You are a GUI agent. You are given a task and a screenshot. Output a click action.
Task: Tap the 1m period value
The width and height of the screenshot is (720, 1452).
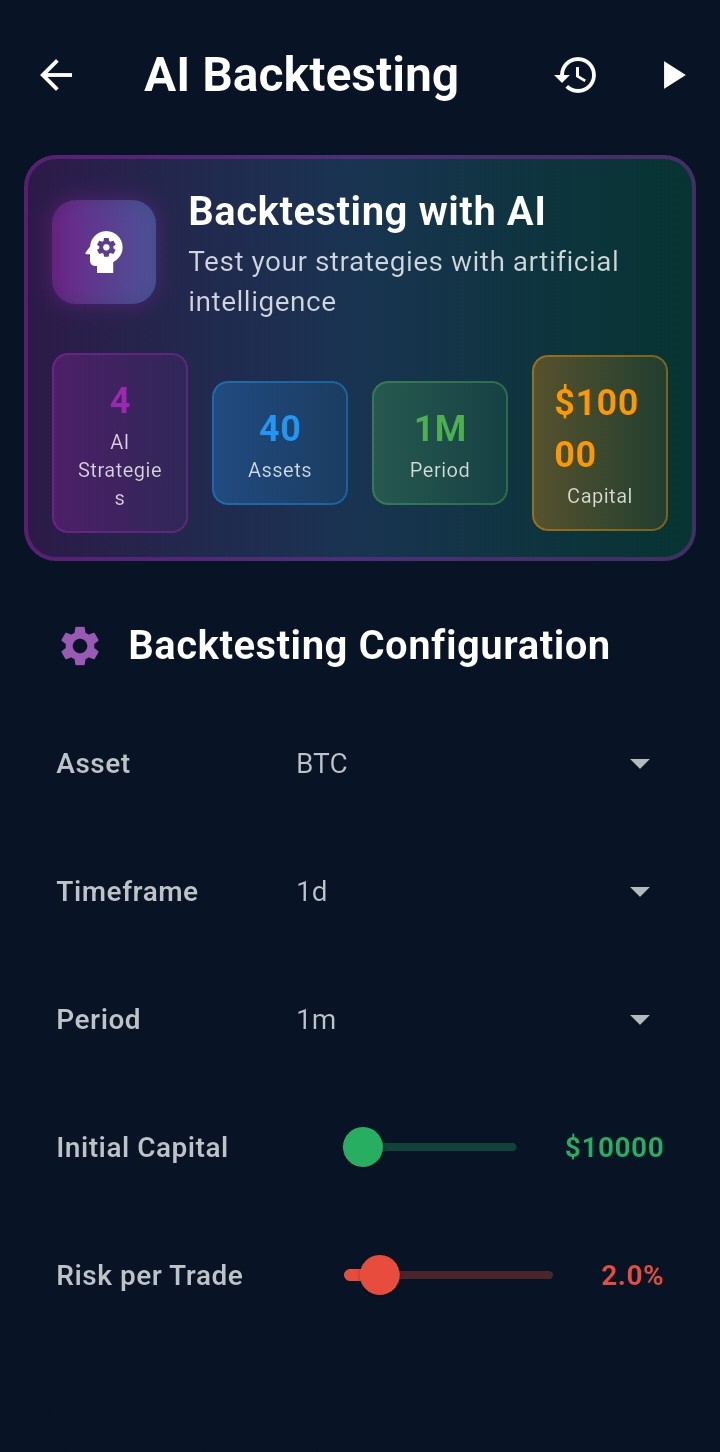point(316,1020)
